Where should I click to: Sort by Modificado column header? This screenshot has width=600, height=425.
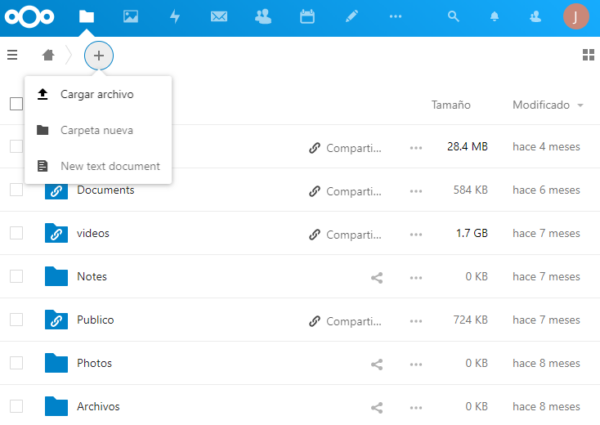point(541,105)
